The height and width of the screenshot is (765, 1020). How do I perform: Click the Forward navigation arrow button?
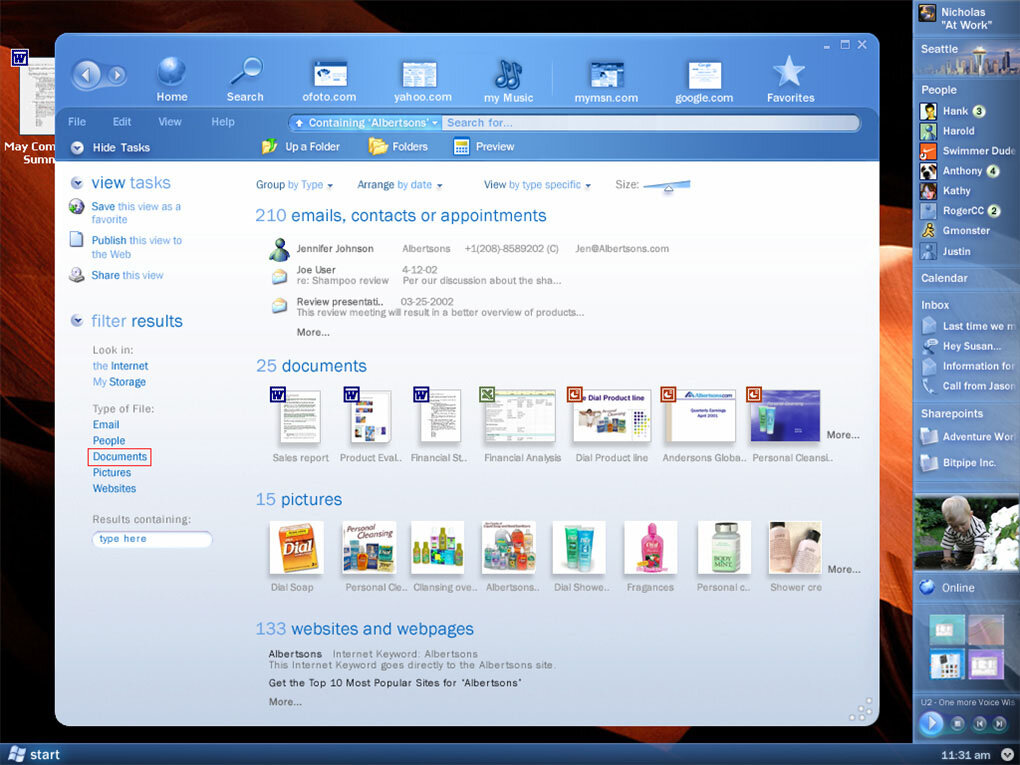tap(117, 75)
